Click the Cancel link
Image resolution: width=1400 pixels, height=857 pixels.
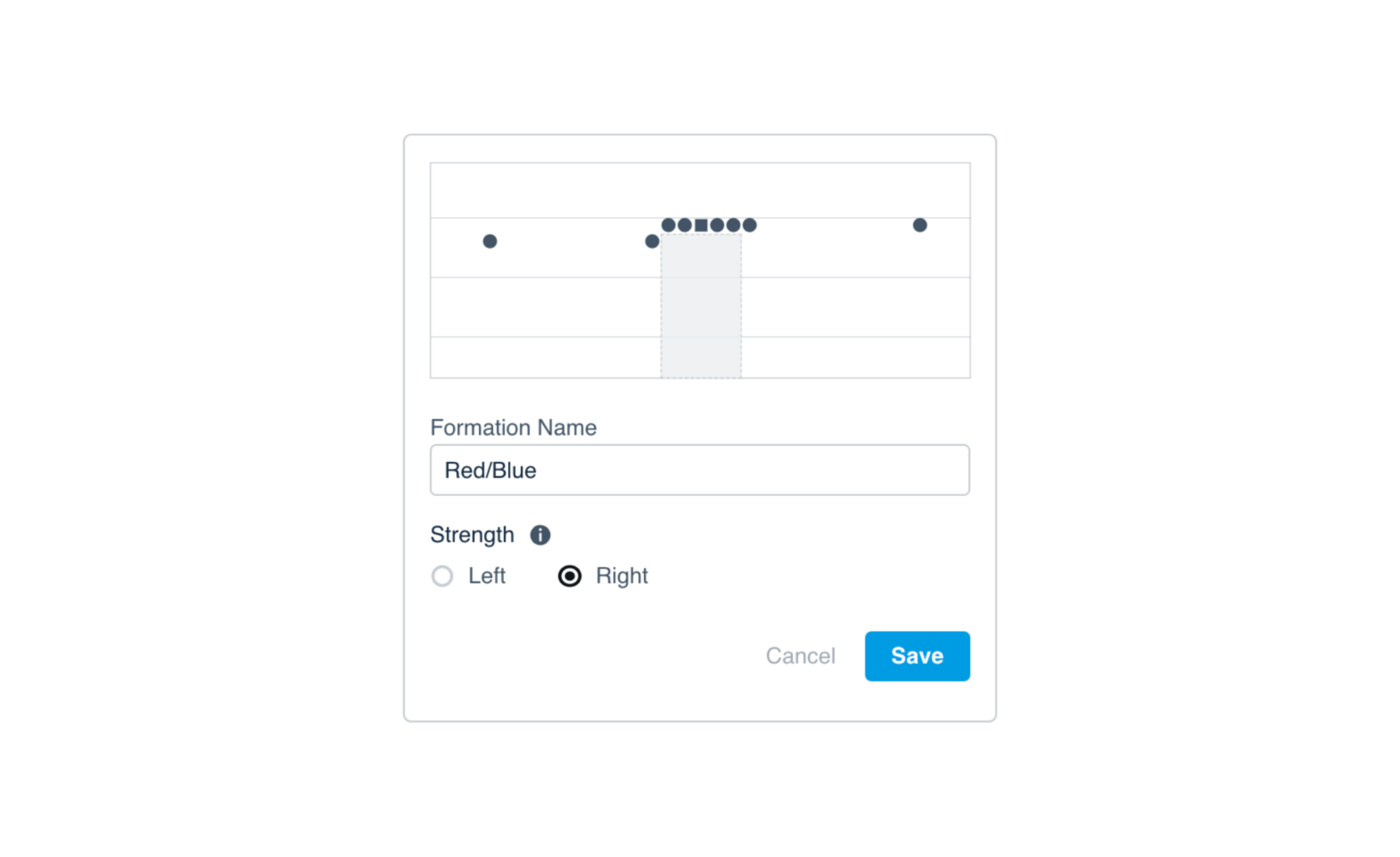pos(801,656)
